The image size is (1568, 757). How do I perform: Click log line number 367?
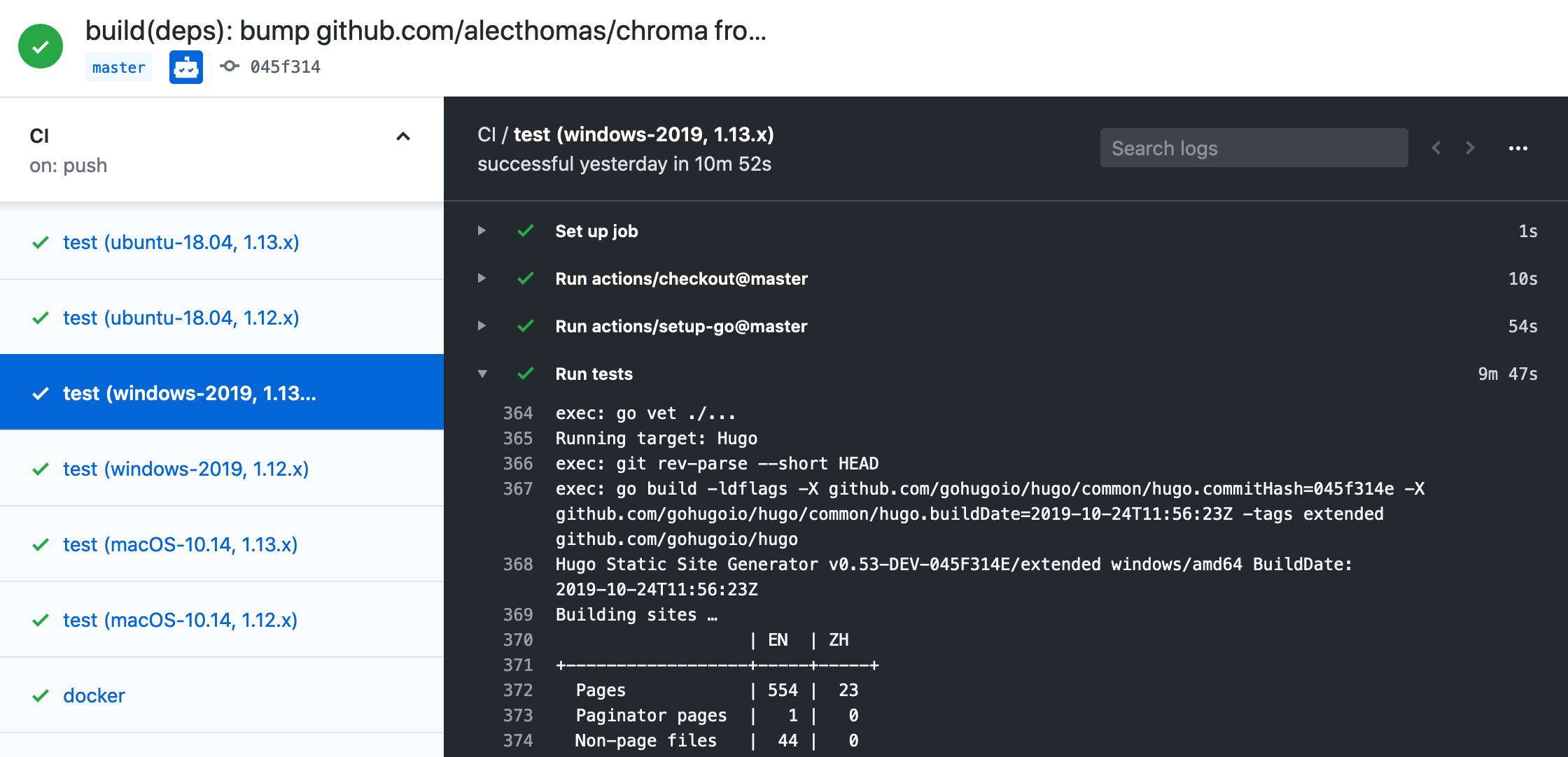[x=518, y=489]
